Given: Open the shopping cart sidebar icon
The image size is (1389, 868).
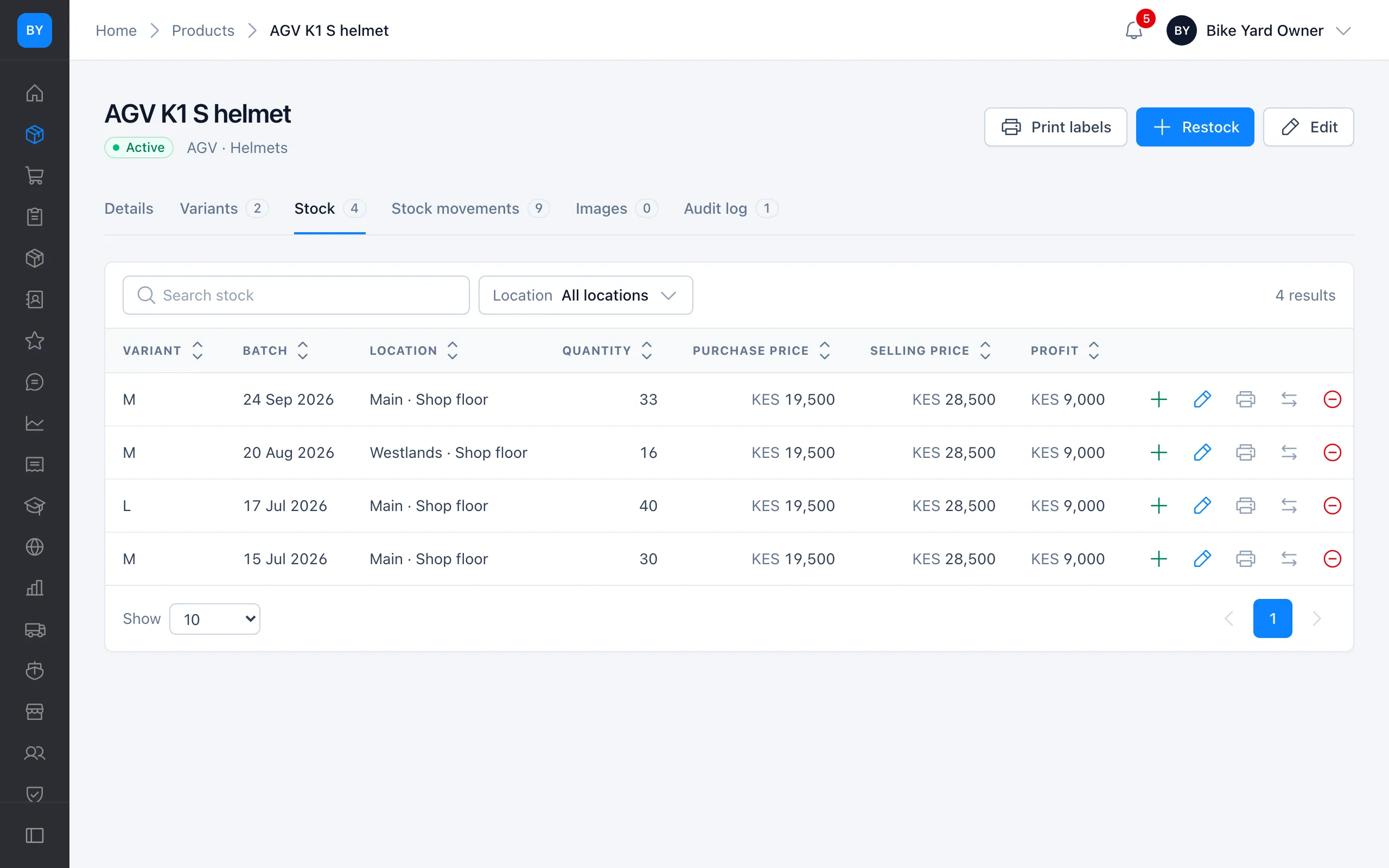Looking at the screenshot, I should [x=34, y=176].
